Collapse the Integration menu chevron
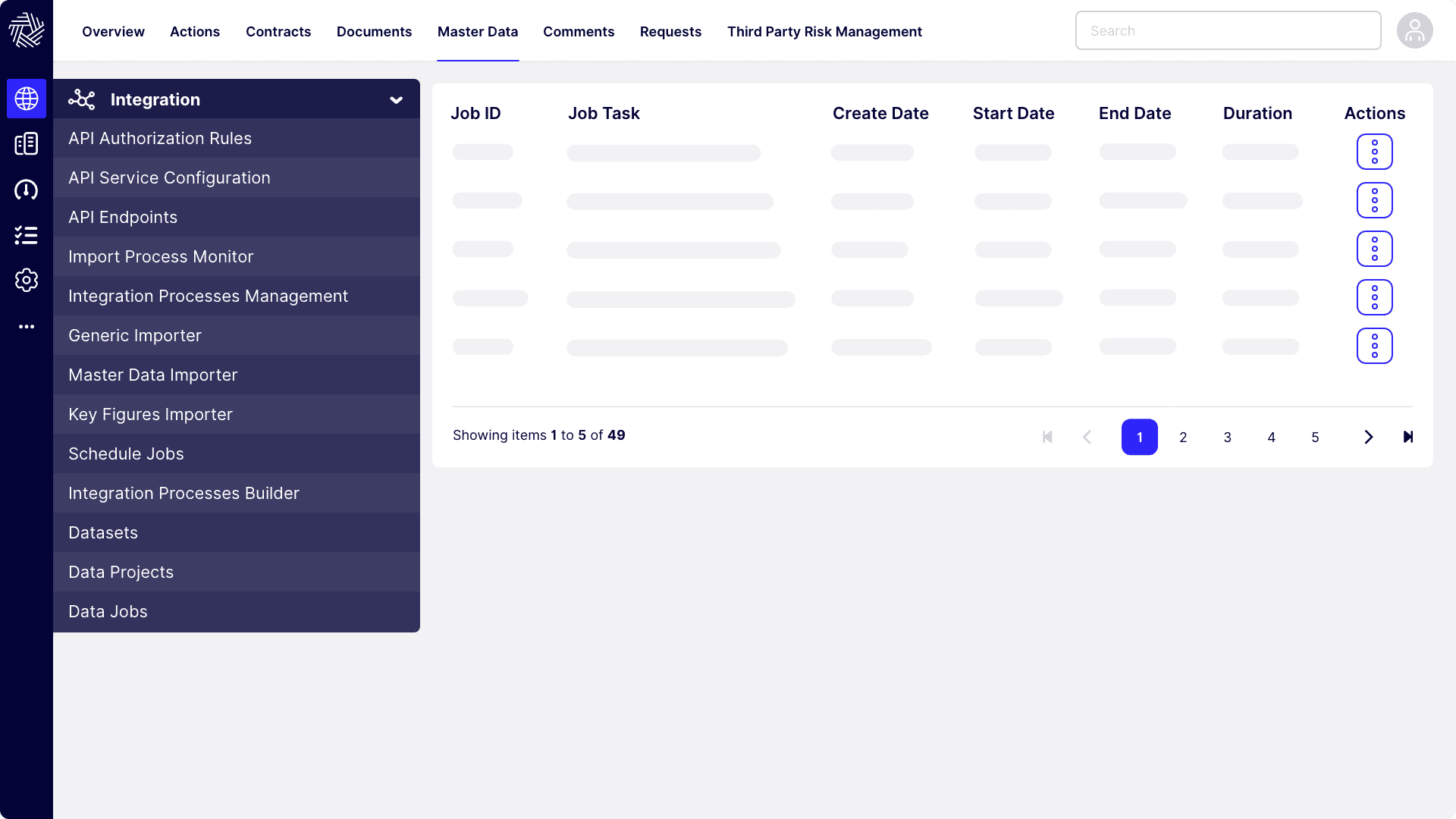 (x=396, y=100)
